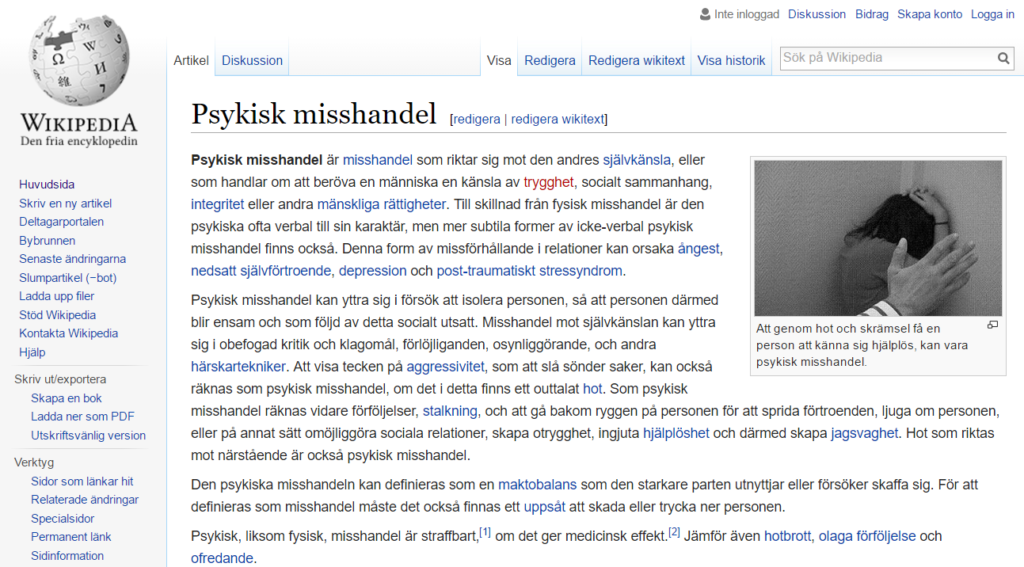Click Skapa en bok link
Viewport: 1024px width, 567px height.
click(66, 398)
